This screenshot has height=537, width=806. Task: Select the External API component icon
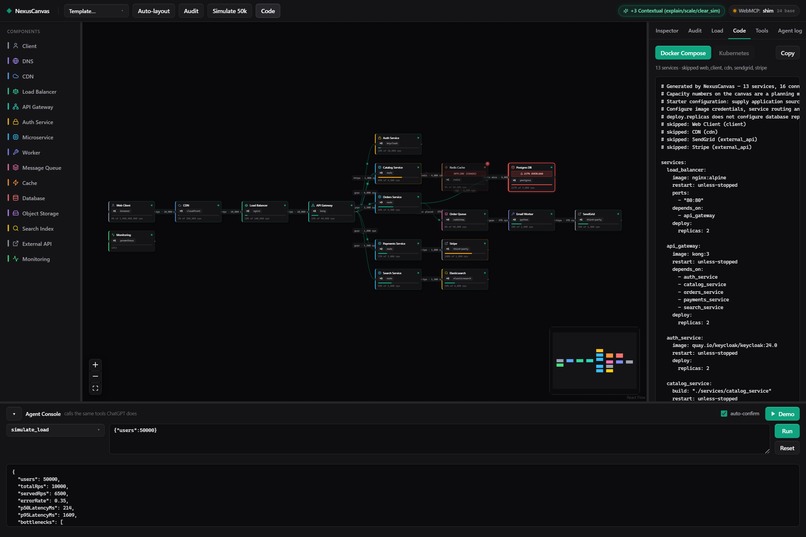(x=15, y=244)
